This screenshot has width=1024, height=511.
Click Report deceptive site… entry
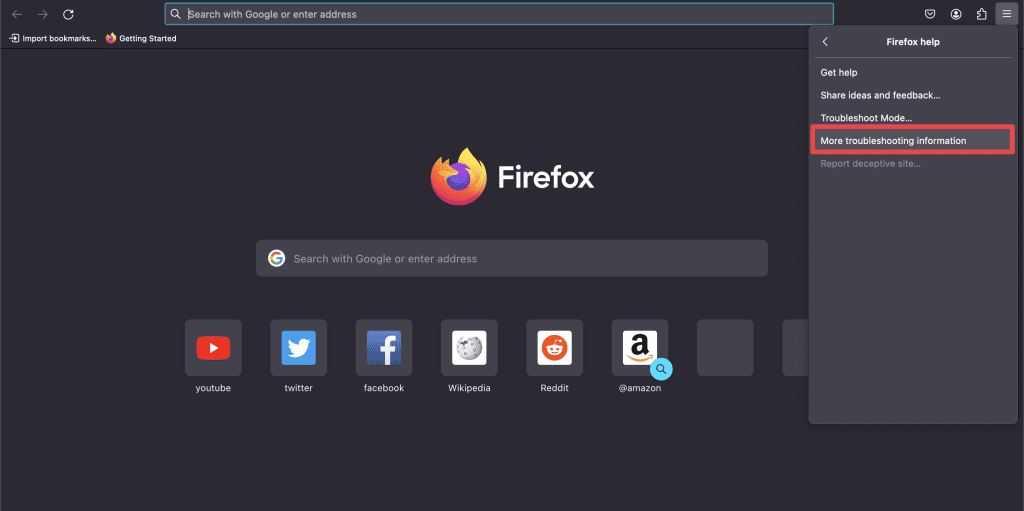[x=913, y=163]
